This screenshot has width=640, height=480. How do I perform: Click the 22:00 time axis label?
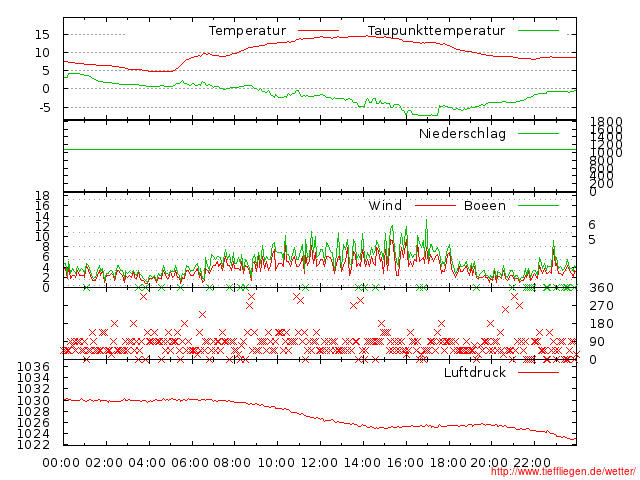coord(532,463)
